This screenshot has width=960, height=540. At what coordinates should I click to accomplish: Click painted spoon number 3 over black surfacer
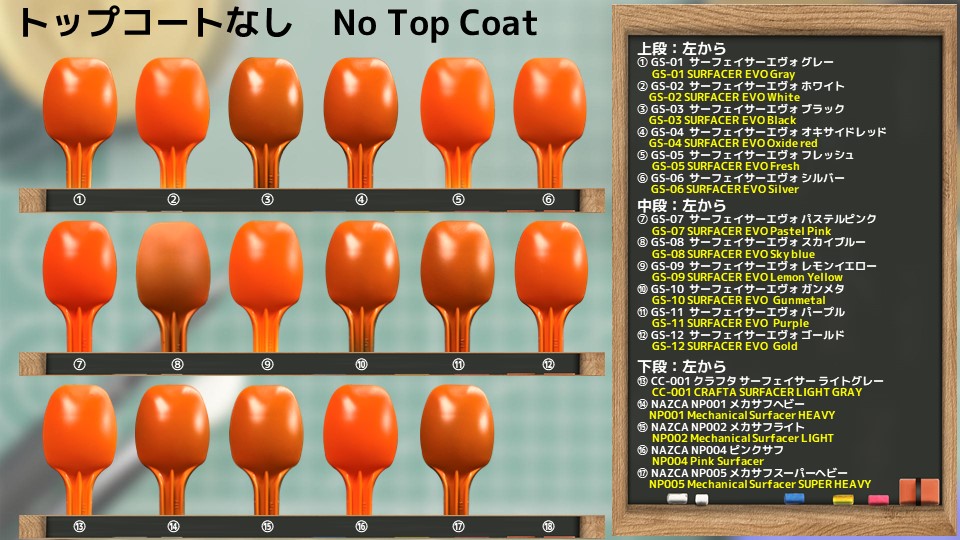pyautogui.click(x=266, y=122)
